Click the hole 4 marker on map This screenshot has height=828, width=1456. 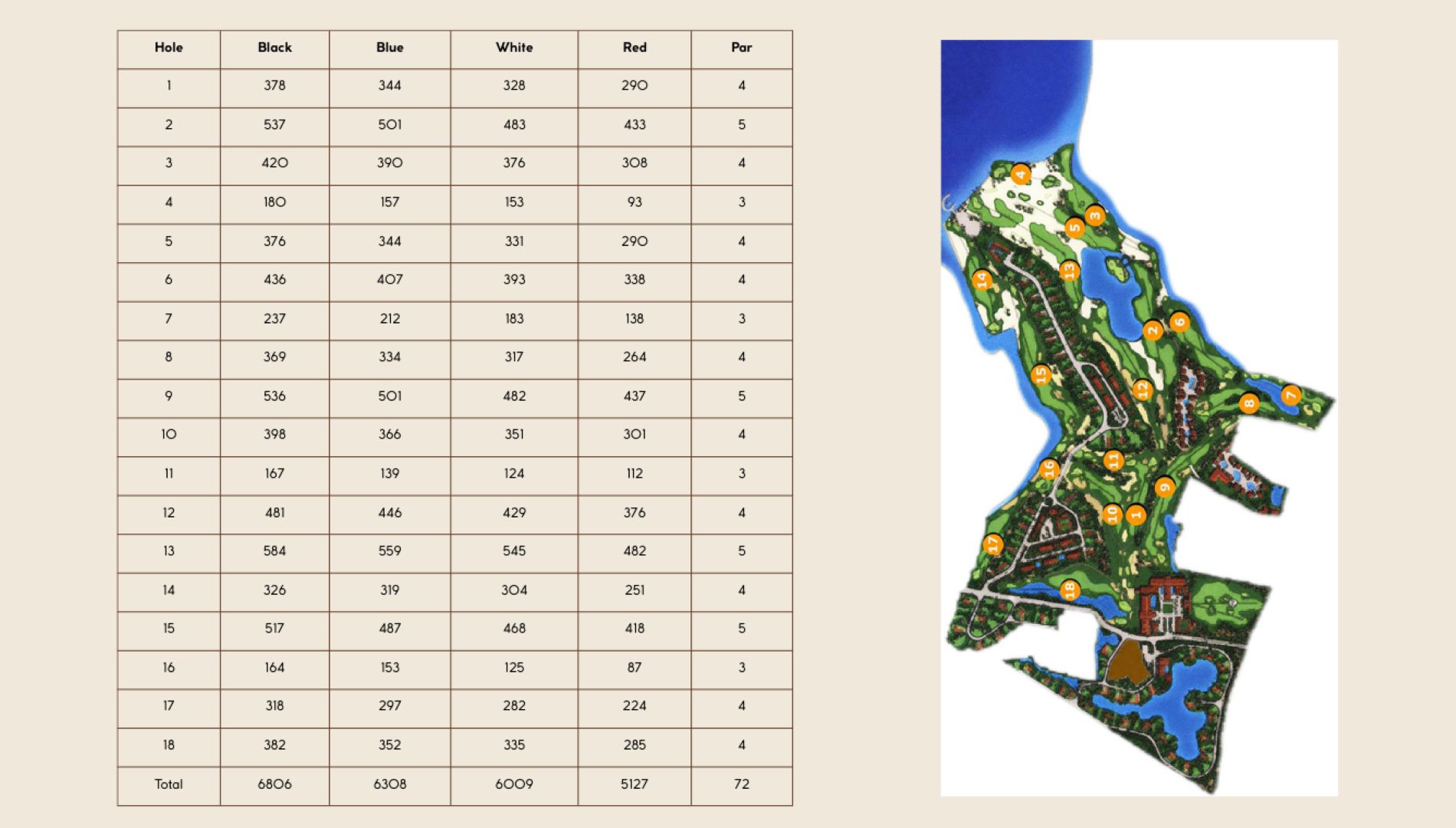point(1019,175)
